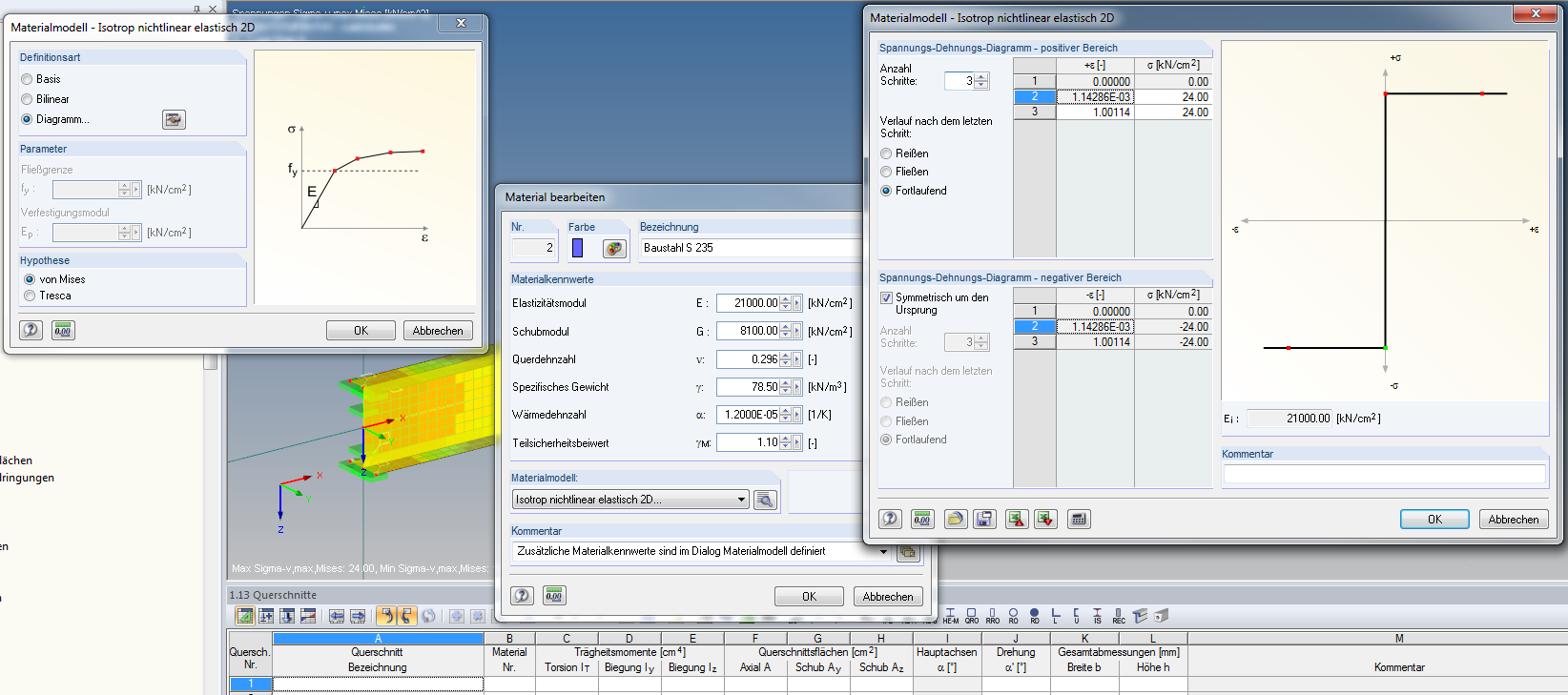Select the Tresca hypothesis
The width and height of the screenshot is (1568, 695).
pyautogui.click(x=30, y=296)
